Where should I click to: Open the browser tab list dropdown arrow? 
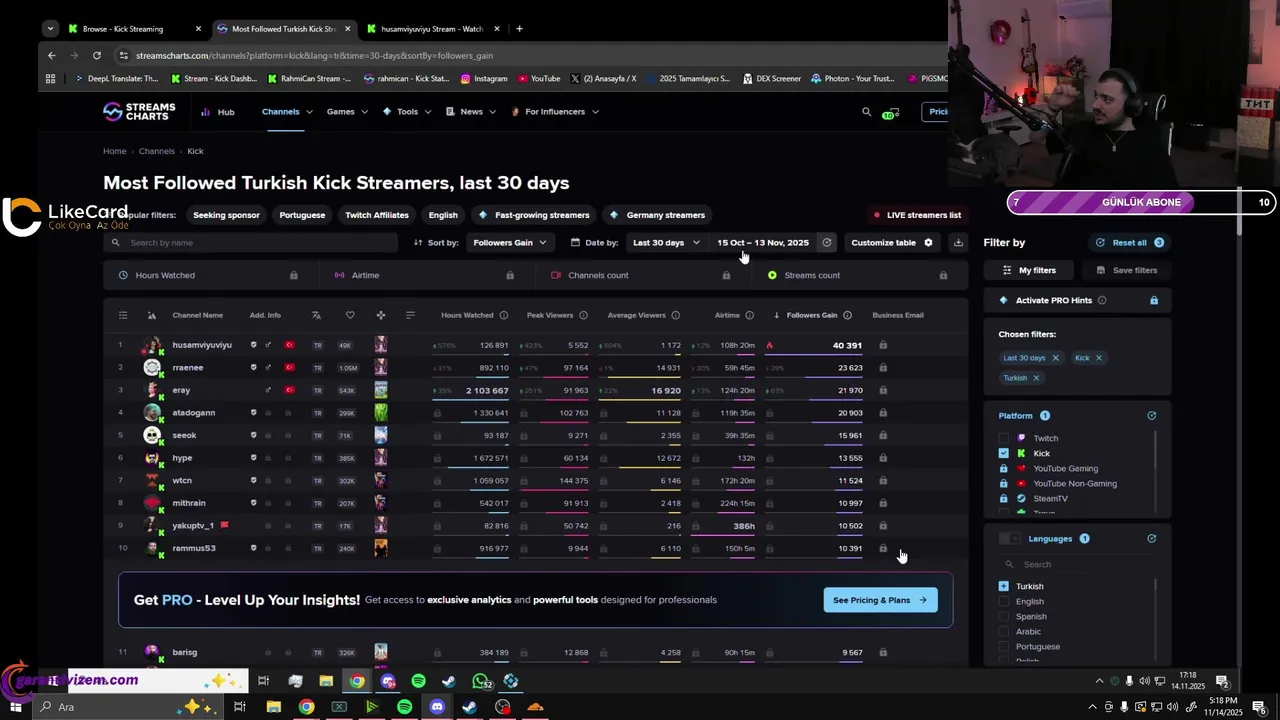pos(50,28)
